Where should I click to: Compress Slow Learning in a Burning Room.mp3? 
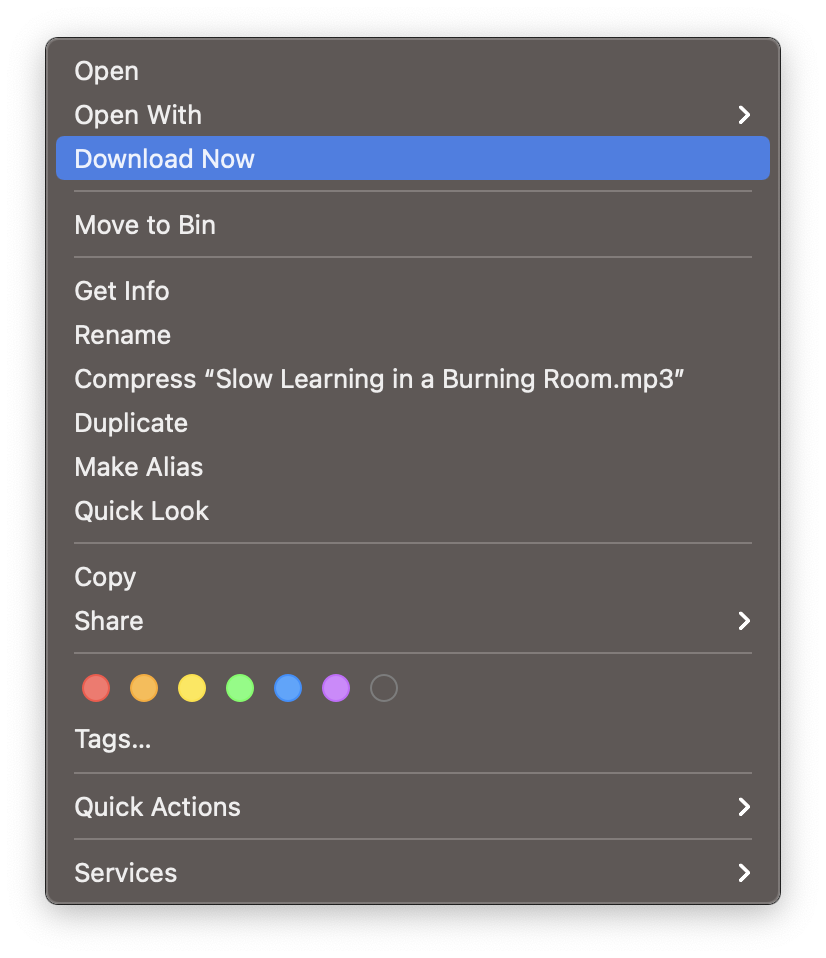pos(413,379)
